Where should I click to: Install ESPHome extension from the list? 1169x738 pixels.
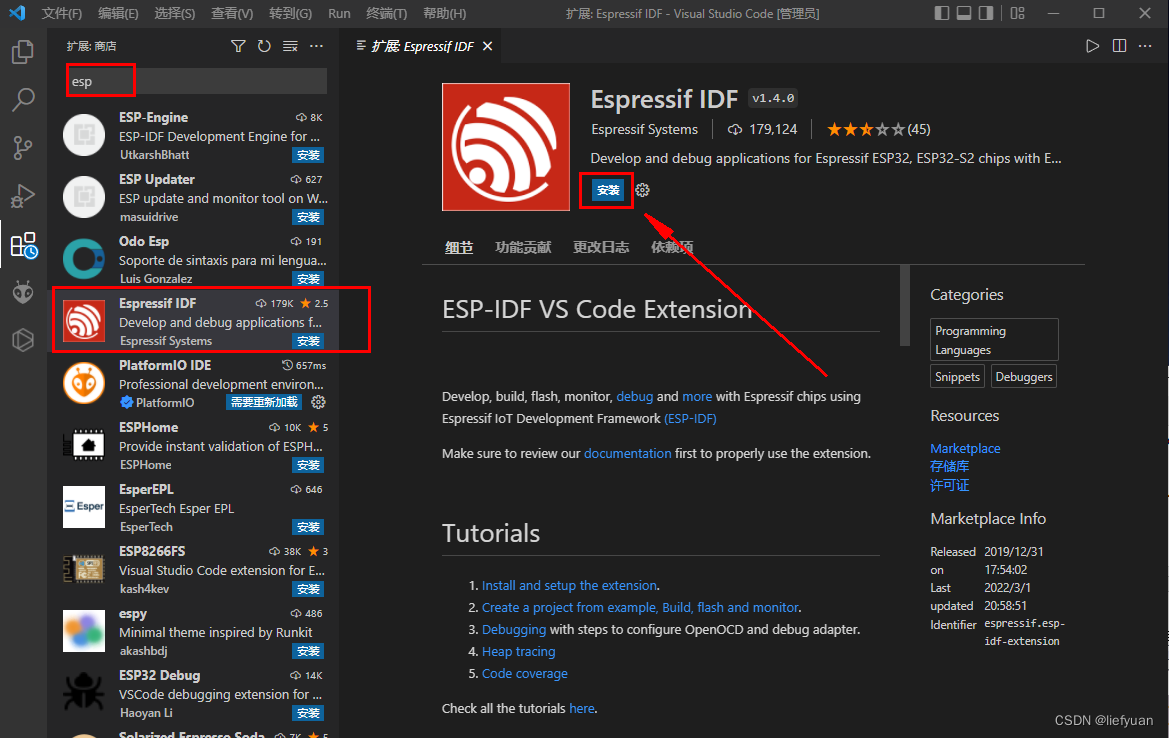point(308,465)
